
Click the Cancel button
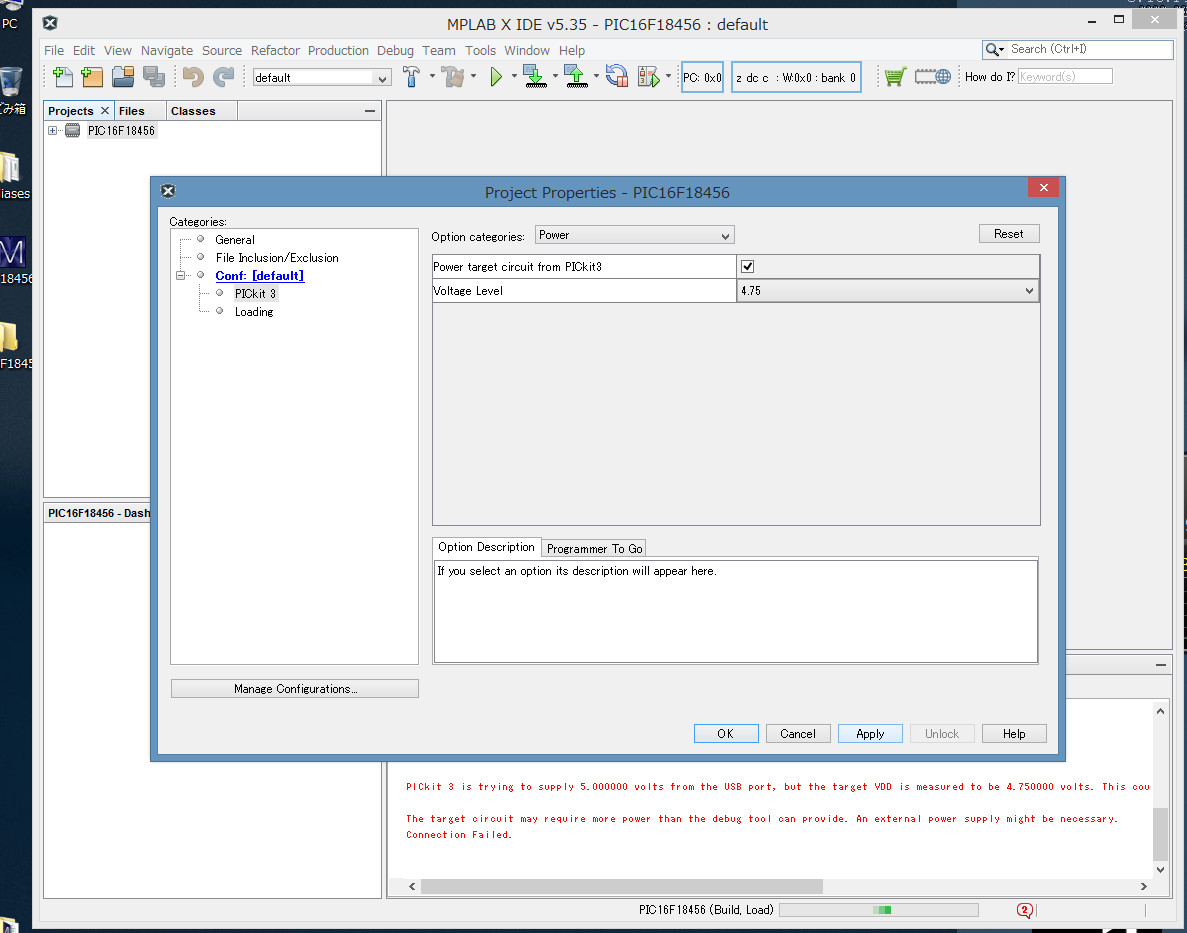[798, 734]
